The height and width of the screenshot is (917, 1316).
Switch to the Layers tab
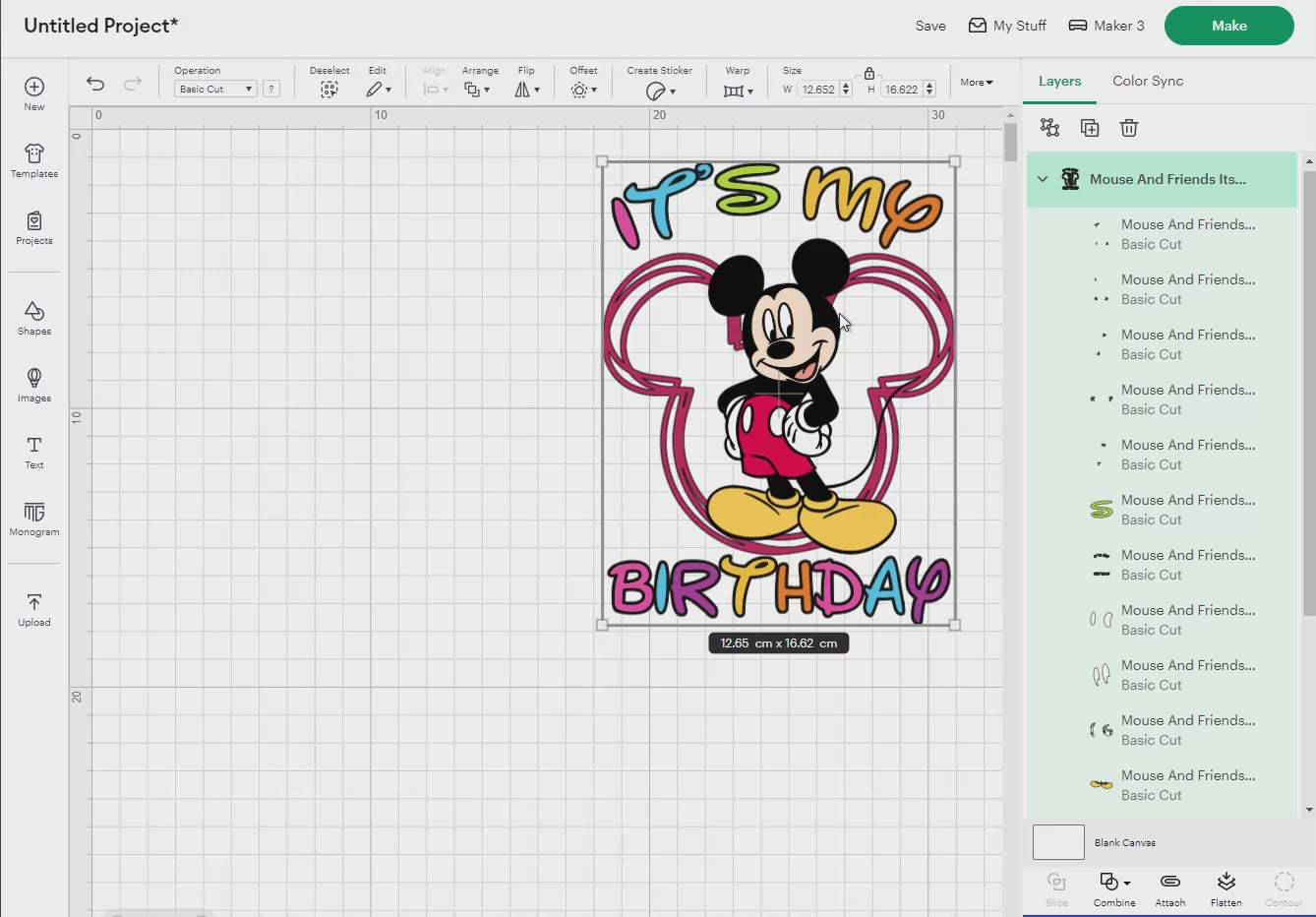(1059, 82)
